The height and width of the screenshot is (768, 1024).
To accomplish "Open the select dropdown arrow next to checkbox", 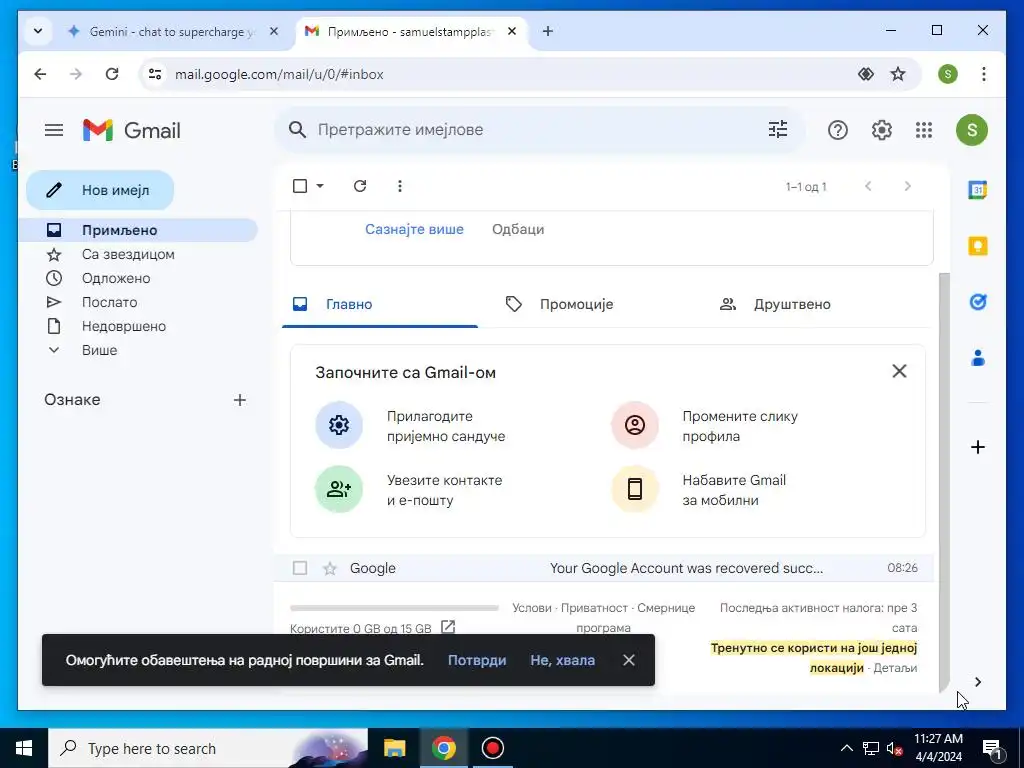I will [320, 186].
